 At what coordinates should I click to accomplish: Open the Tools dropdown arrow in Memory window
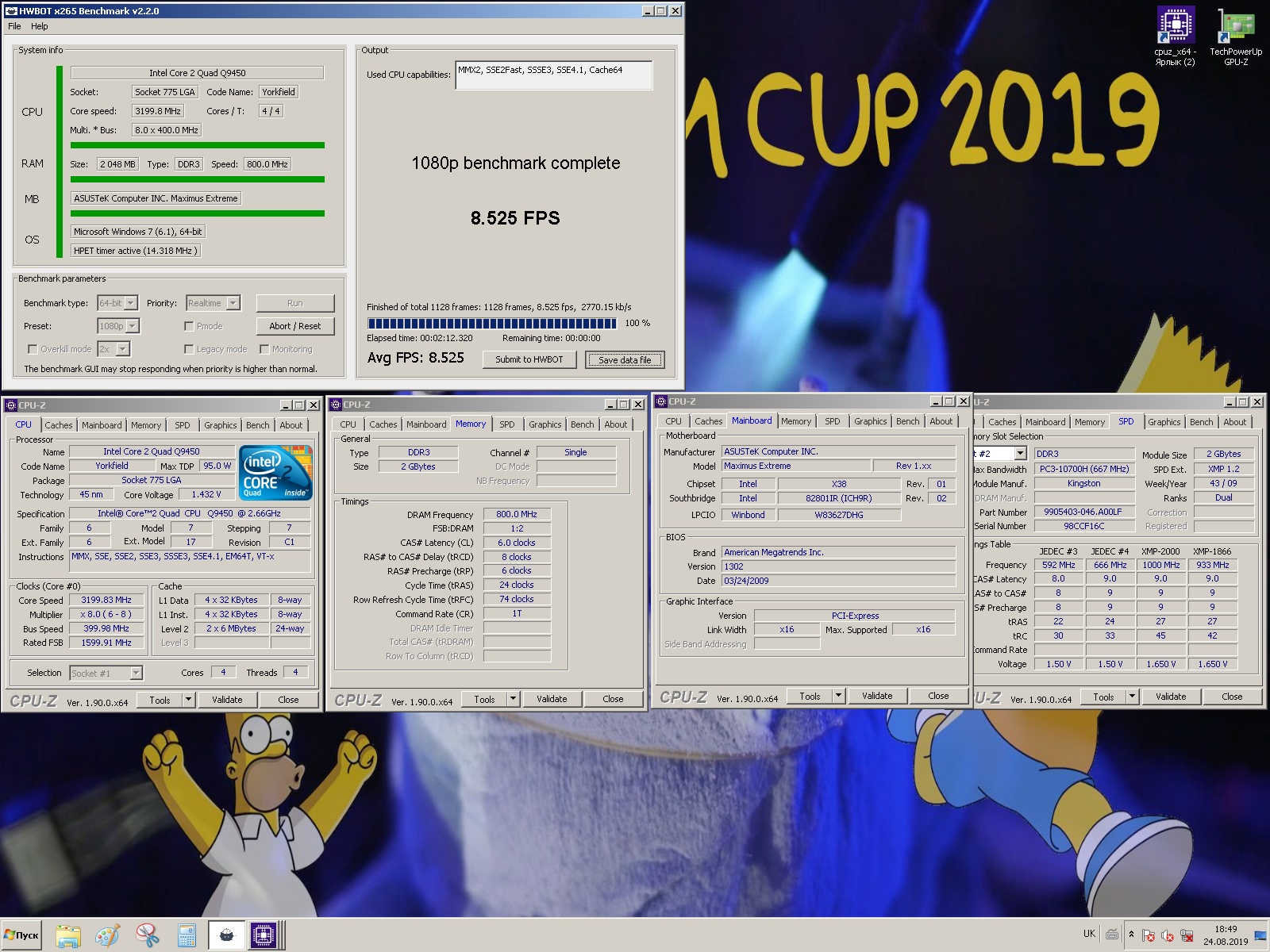(x=513, y=699)
